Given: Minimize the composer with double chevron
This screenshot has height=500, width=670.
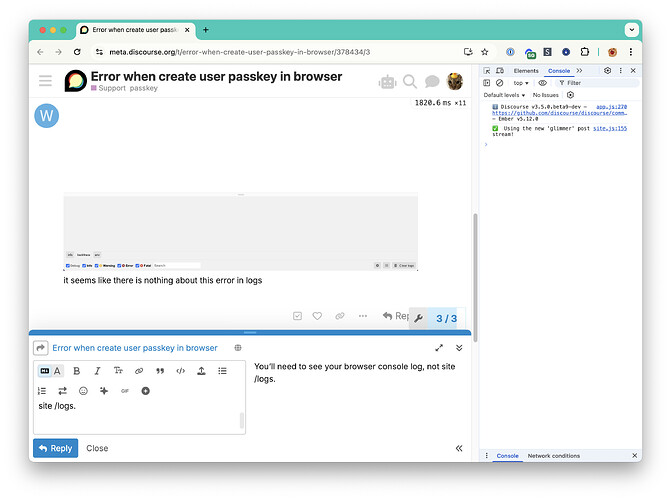Looking at the screenshot, I should coord(459,348).
